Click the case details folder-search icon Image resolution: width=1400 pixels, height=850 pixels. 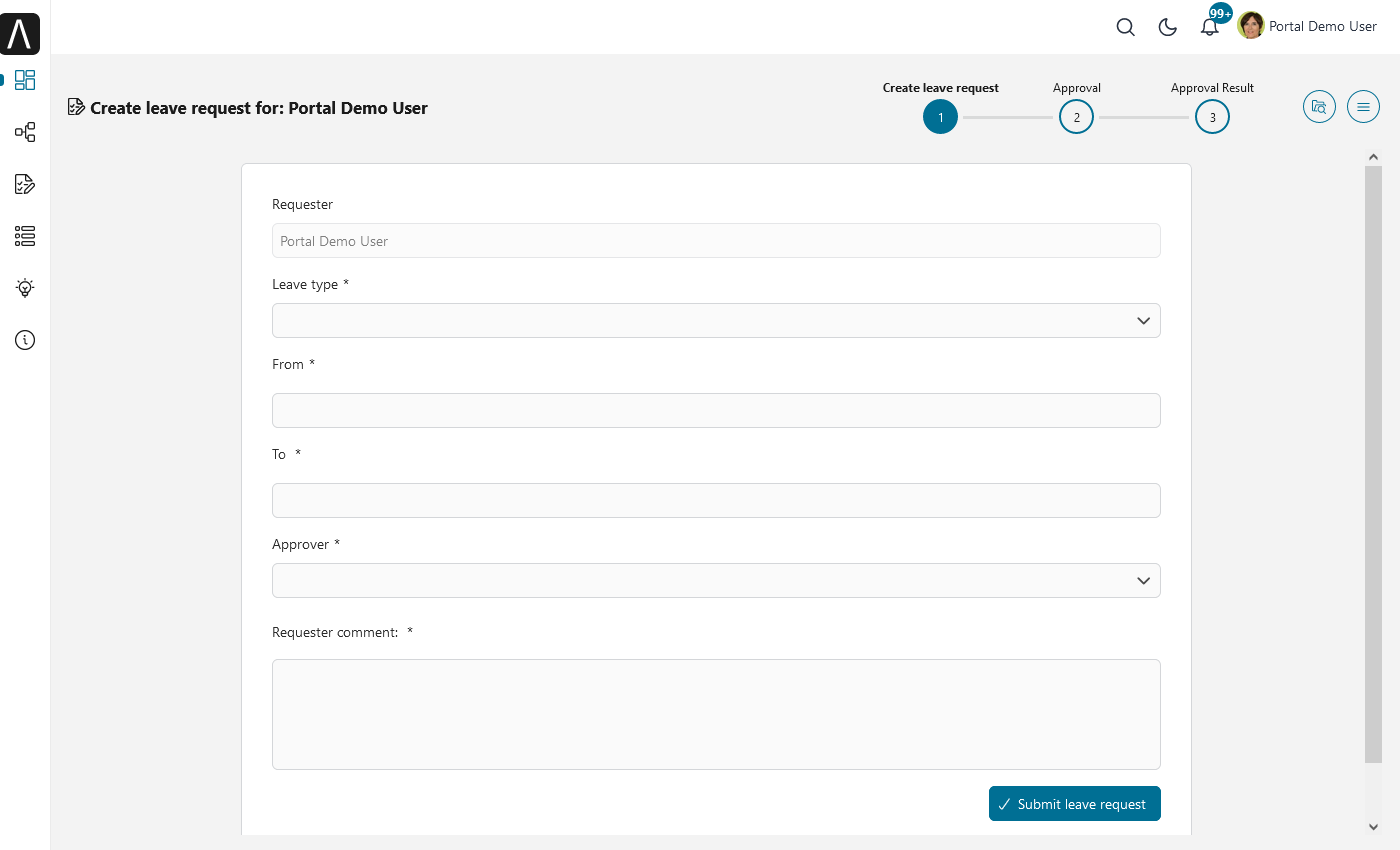pyautogui.click(x=1319, y=106)
